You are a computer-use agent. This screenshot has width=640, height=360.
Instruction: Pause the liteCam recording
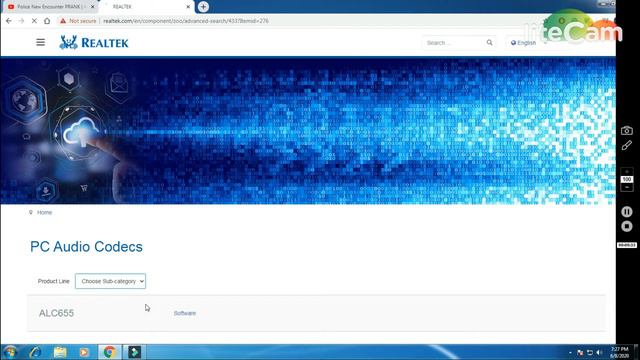pos(627,211)
